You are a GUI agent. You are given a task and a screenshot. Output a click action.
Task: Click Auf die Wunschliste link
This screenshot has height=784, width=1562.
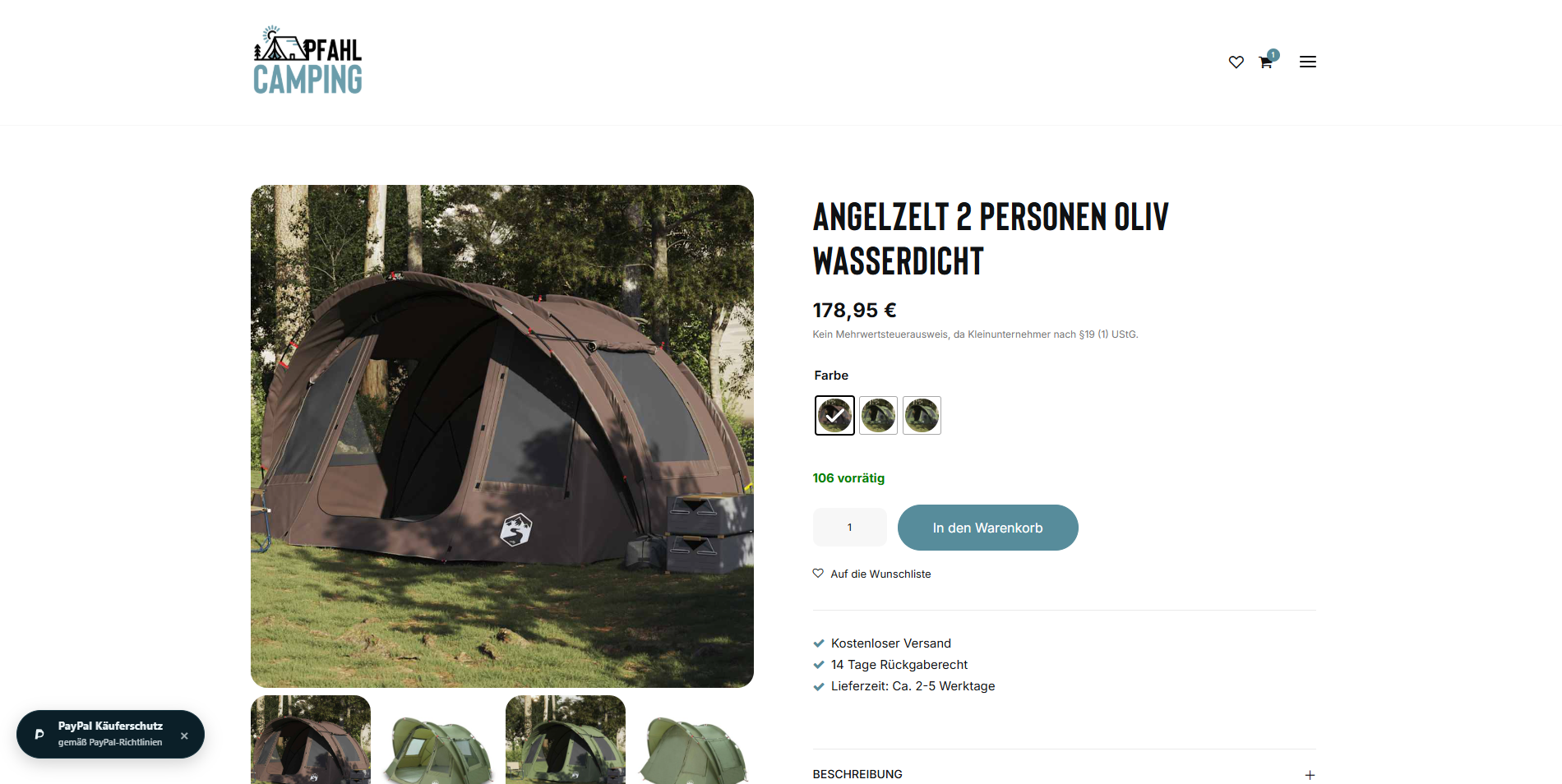point(880,574)
